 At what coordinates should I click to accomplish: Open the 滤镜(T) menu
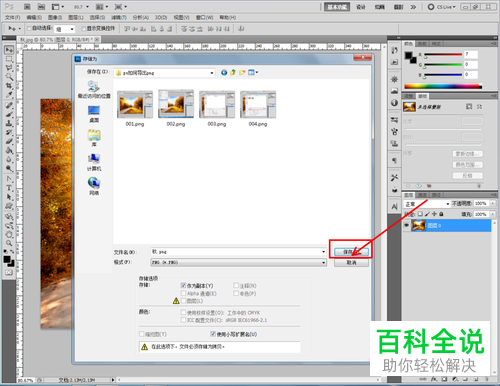[x=119, y=17]
